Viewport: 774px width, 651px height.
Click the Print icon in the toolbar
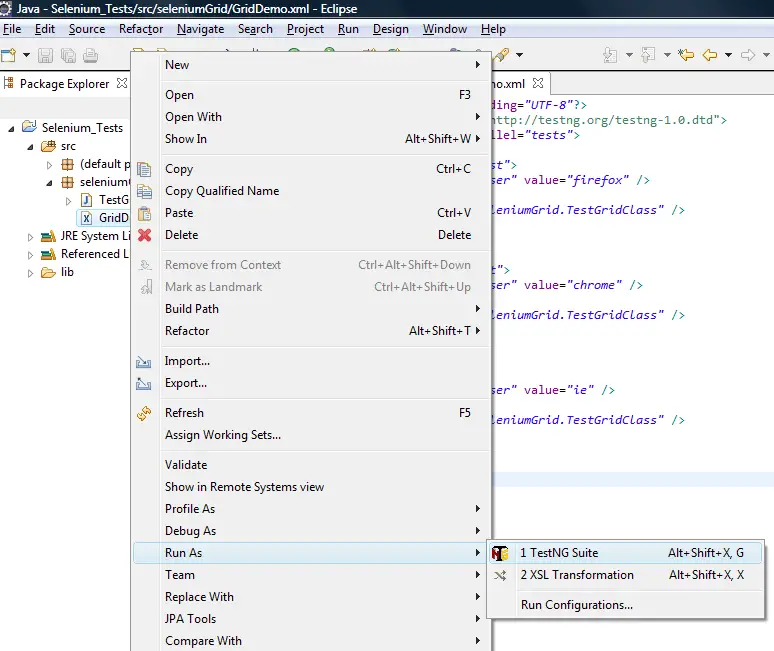pos(90,55)
